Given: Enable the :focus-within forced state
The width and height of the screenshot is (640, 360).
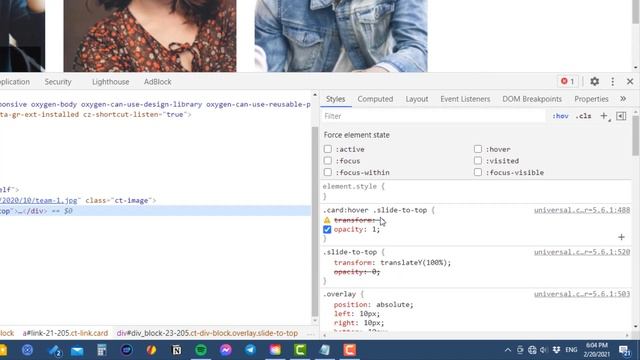Looking at the screenshot, I should [328, 172].
